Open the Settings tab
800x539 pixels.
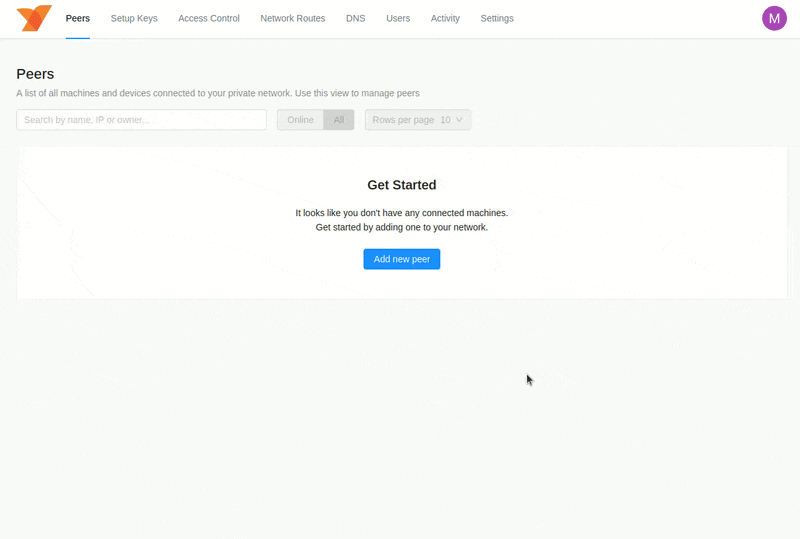[497, 18]
